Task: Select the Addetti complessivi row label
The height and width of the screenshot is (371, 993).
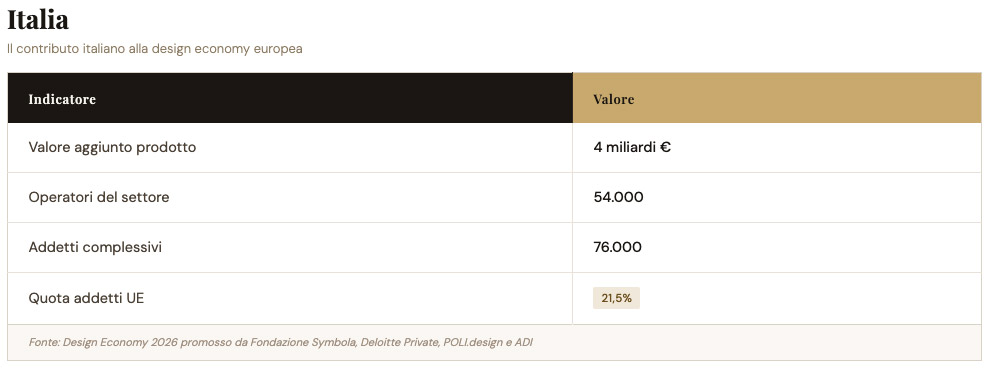Action: click(x=95, y=248)
